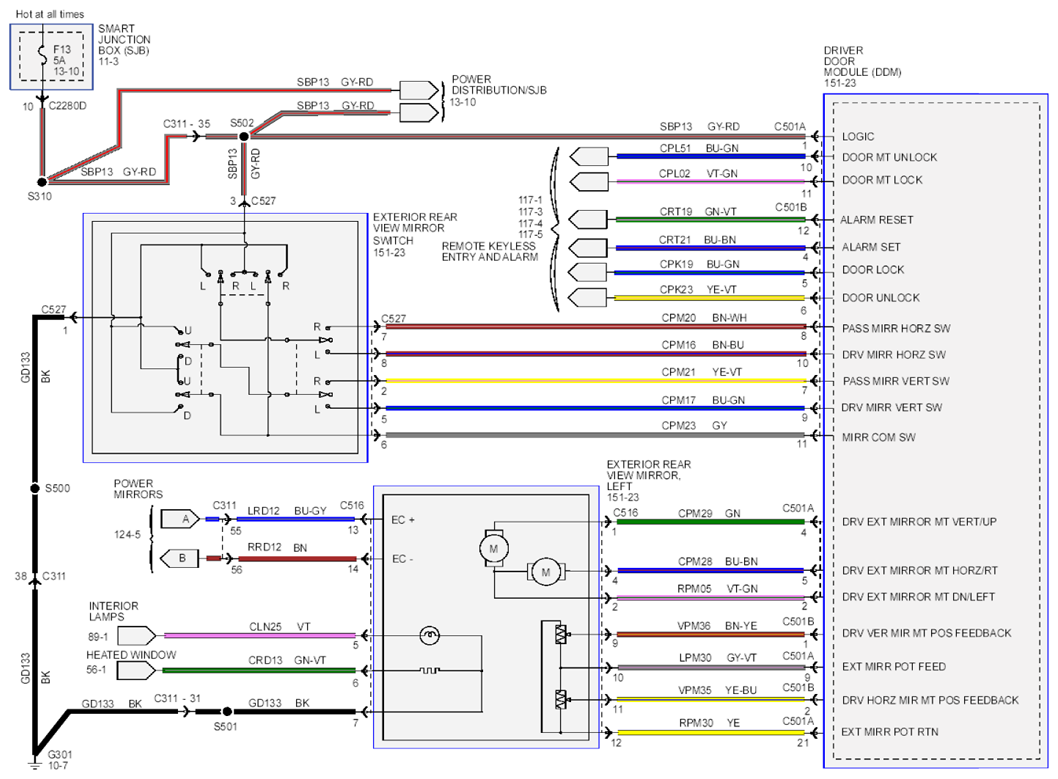This screenshot has height=779, width=1058.
Task: Click the CPM23 GY wire label
Action: 694,426
